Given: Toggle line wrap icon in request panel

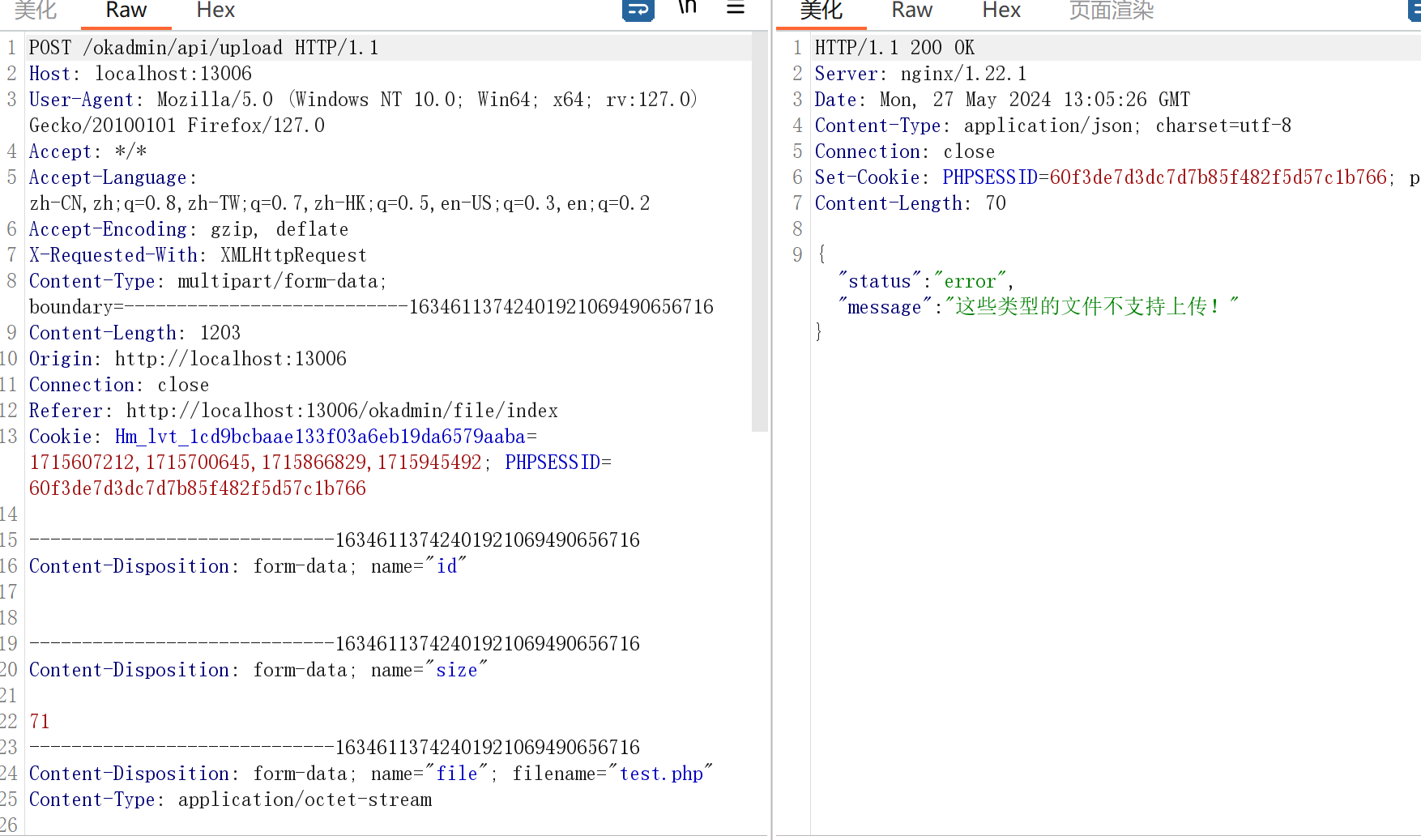Looking at the screenshot, I should (x=638, y=10).
